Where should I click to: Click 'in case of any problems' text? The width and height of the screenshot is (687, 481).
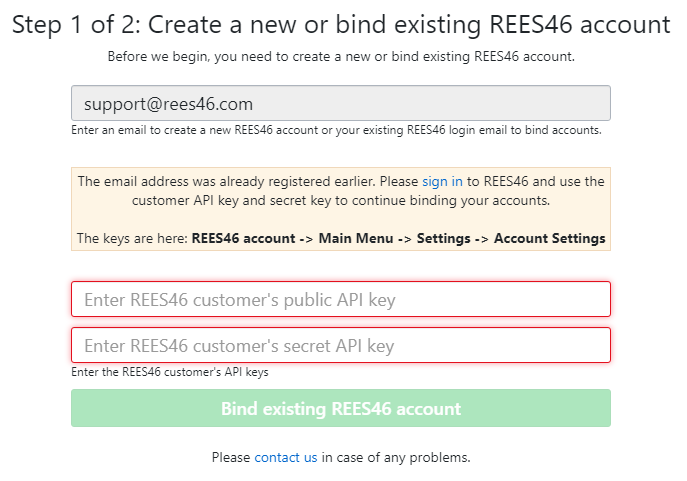(x=396, y=457)
